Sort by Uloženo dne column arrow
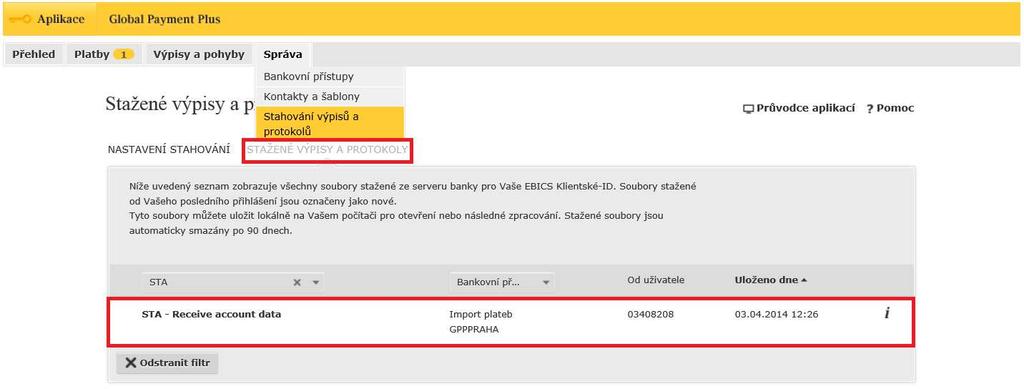The height and width of the screenshot is (389, 1024). [x=804, y=280]
